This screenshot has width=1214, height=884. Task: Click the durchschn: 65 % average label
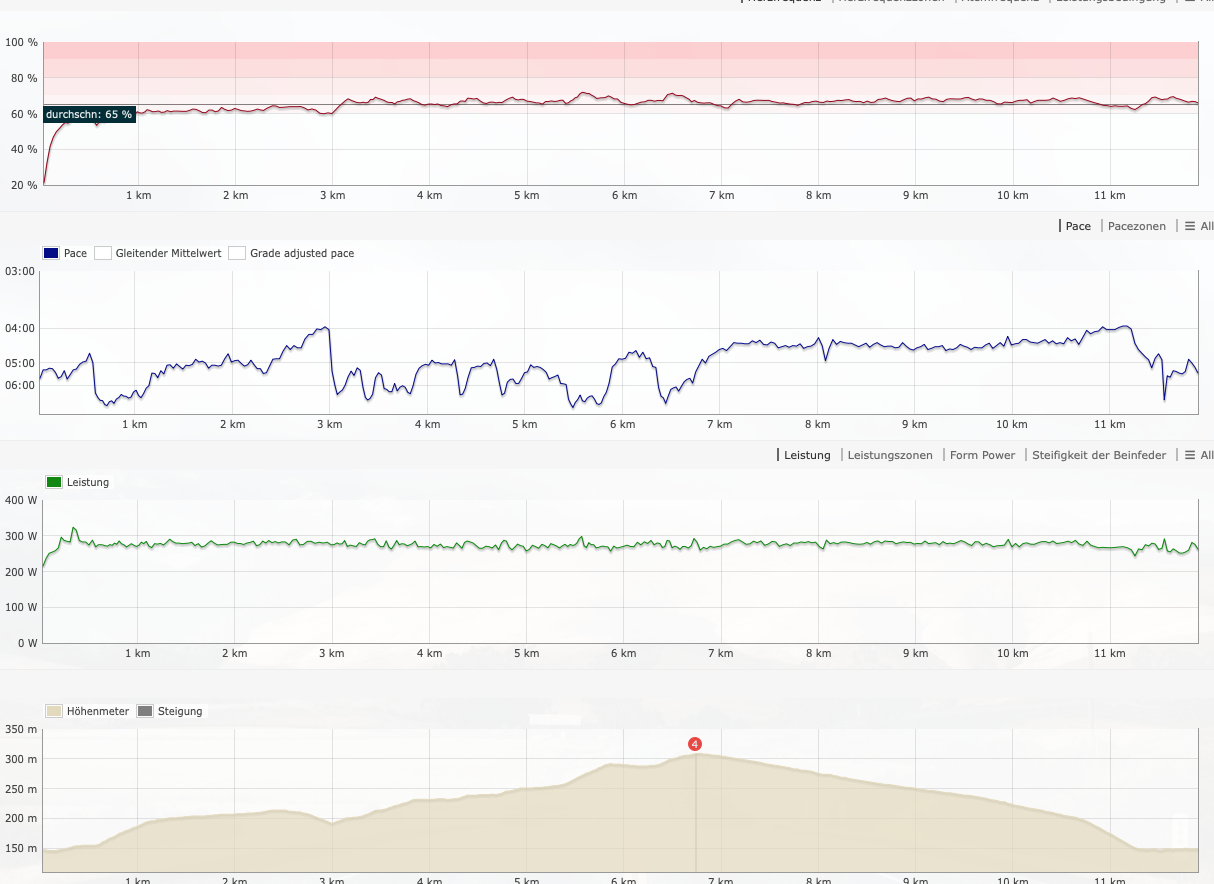(89, 114)
